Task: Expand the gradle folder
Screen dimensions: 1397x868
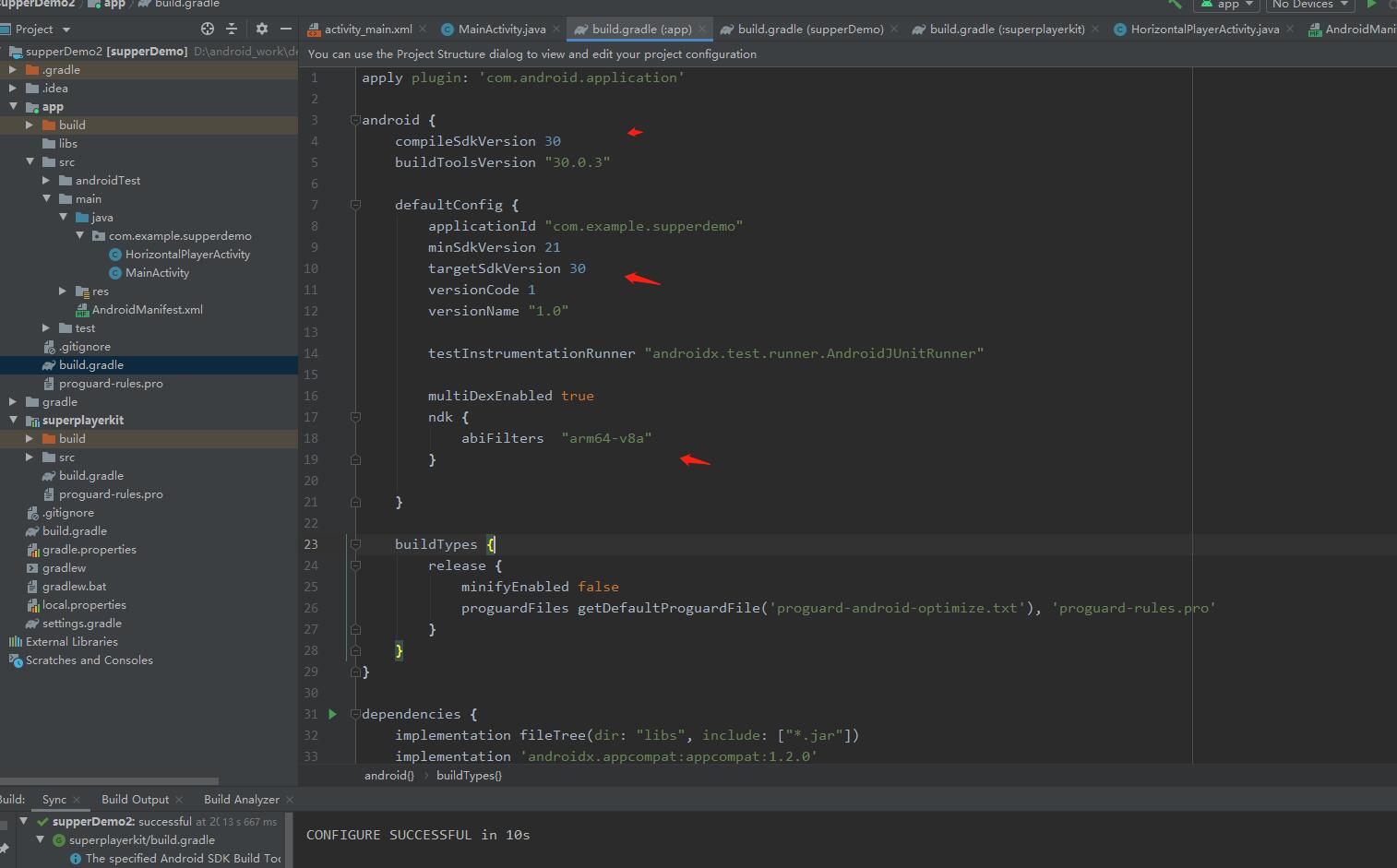Action: point(13,401)
